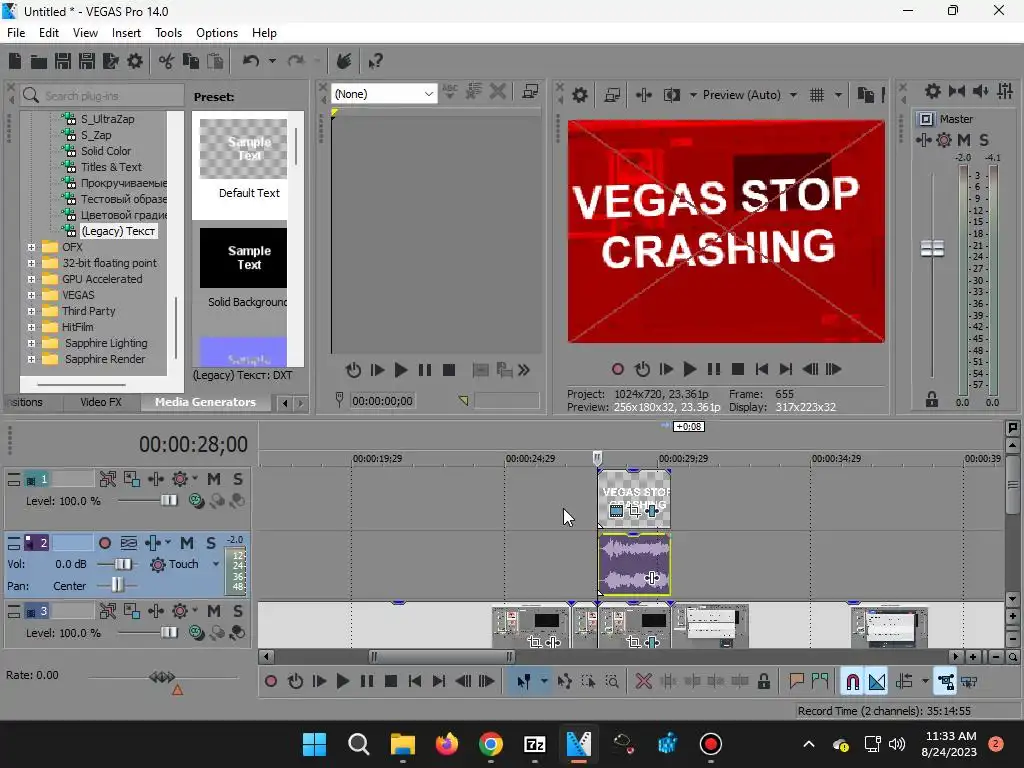
Task: Select the Normal edit tool
Action: 524,682
